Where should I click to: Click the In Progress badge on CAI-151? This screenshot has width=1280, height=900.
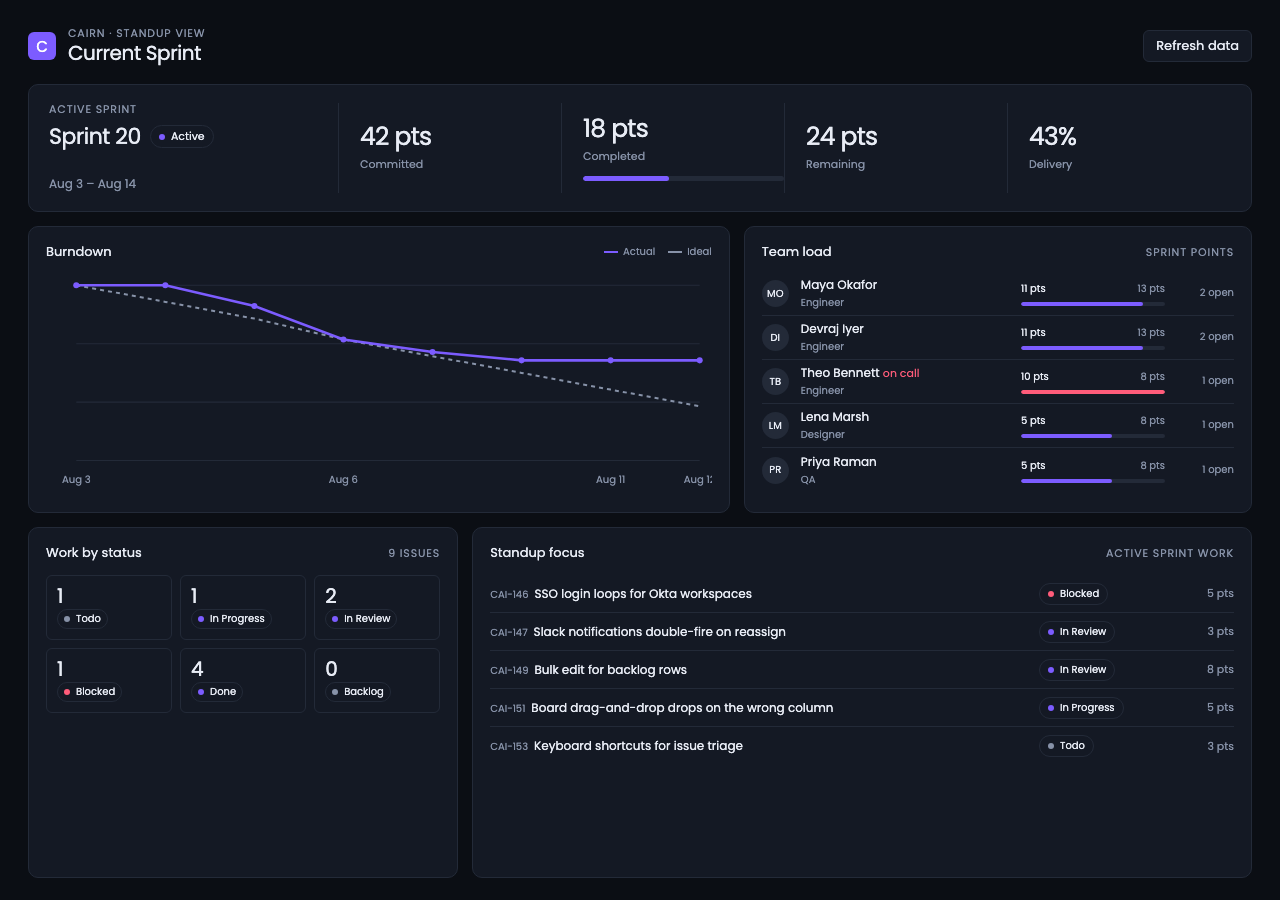(1081, 708)
